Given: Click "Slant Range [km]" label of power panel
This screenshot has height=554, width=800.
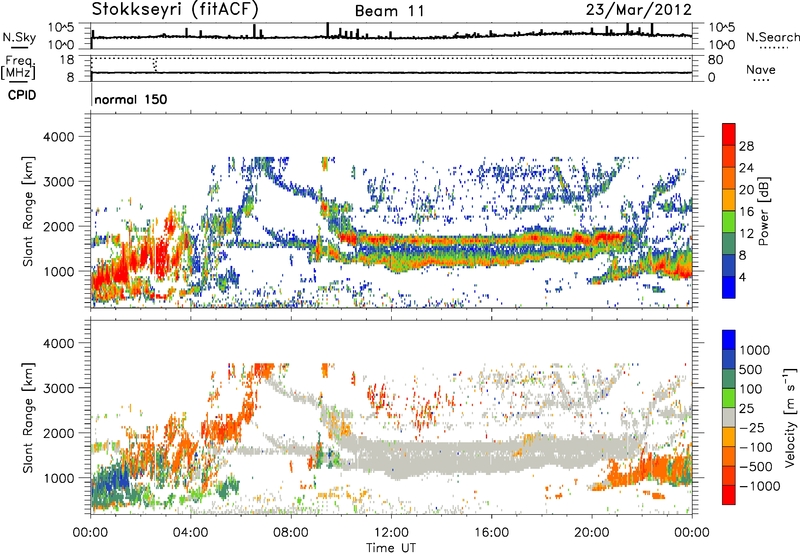Looking at the screenshot, I should (x=28, y=211).
